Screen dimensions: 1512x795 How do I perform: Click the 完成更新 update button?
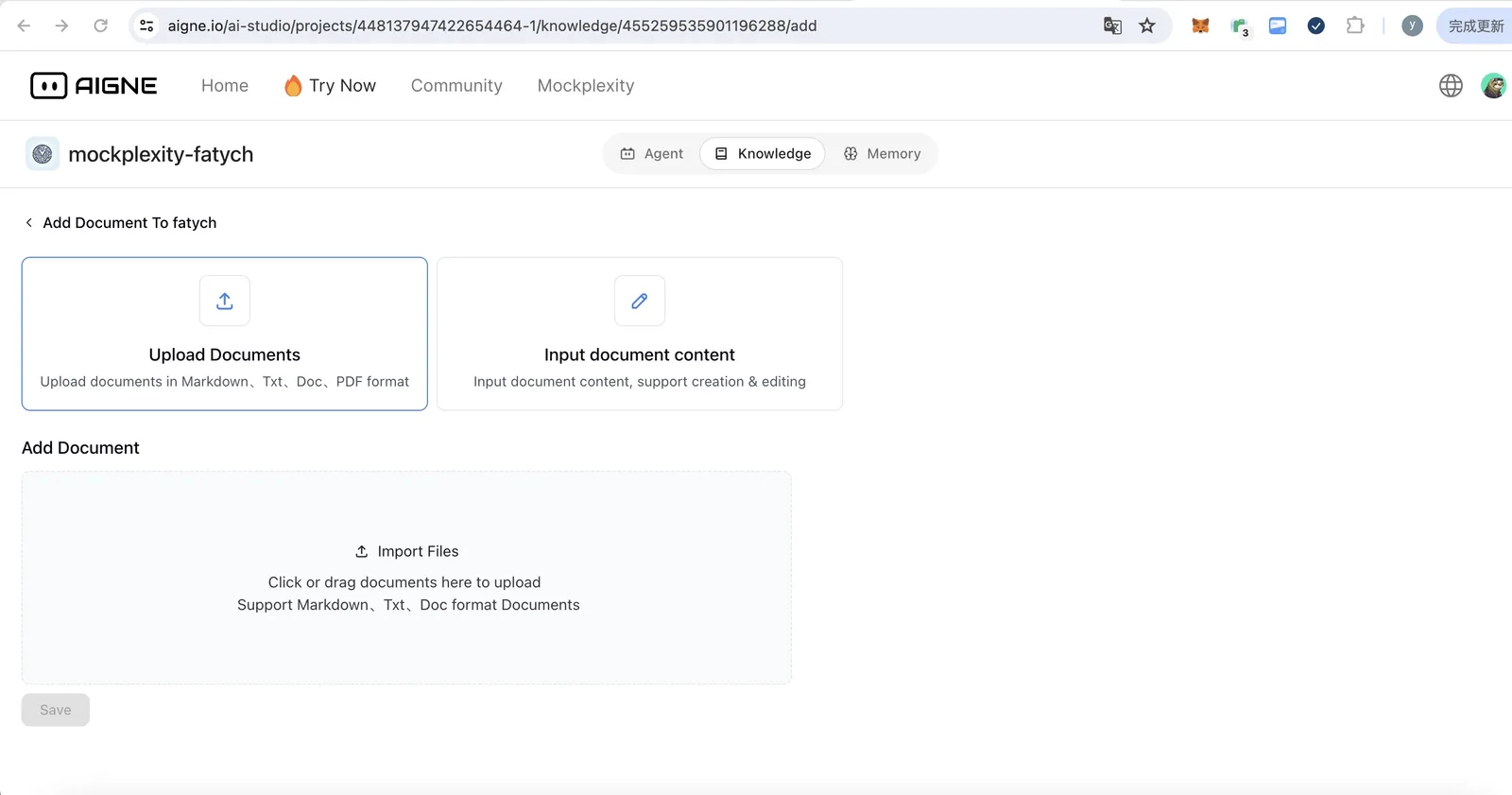1475,26
